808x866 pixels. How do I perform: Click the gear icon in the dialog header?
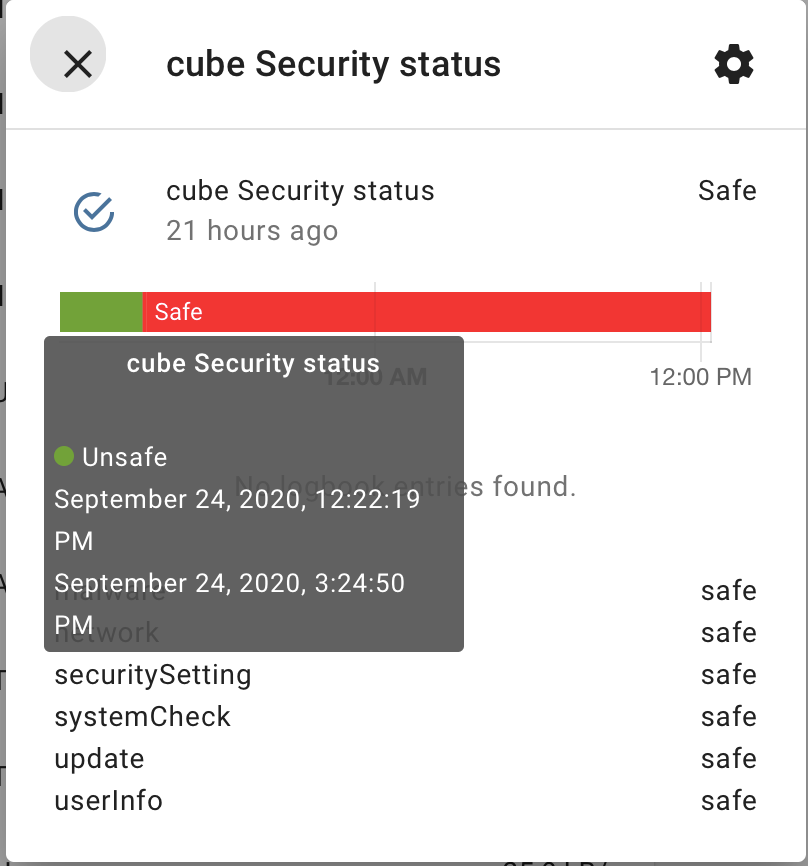[733, 64]
